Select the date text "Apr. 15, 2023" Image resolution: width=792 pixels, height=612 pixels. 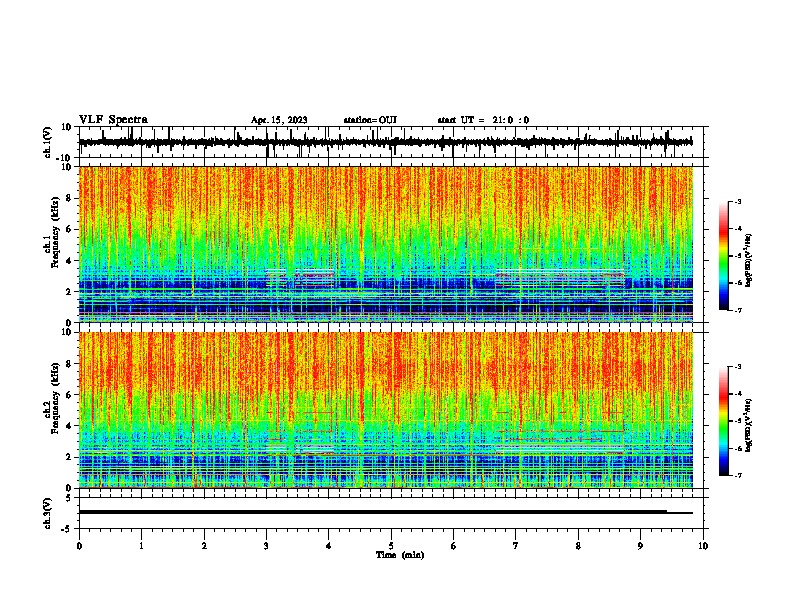tap(279, 120)
